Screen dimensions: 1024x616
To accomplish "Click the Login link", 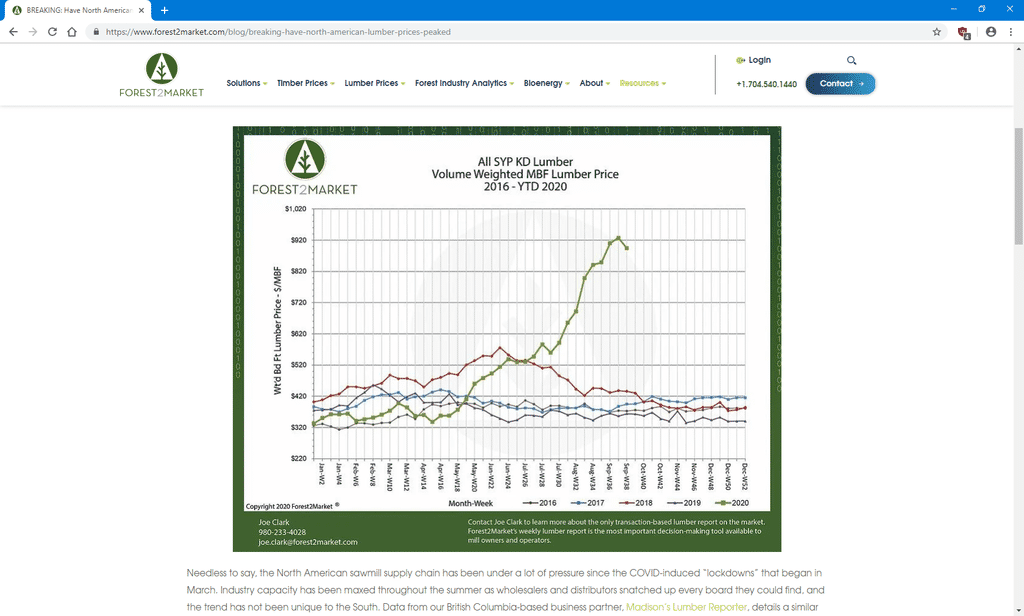I will coord(758,61).
